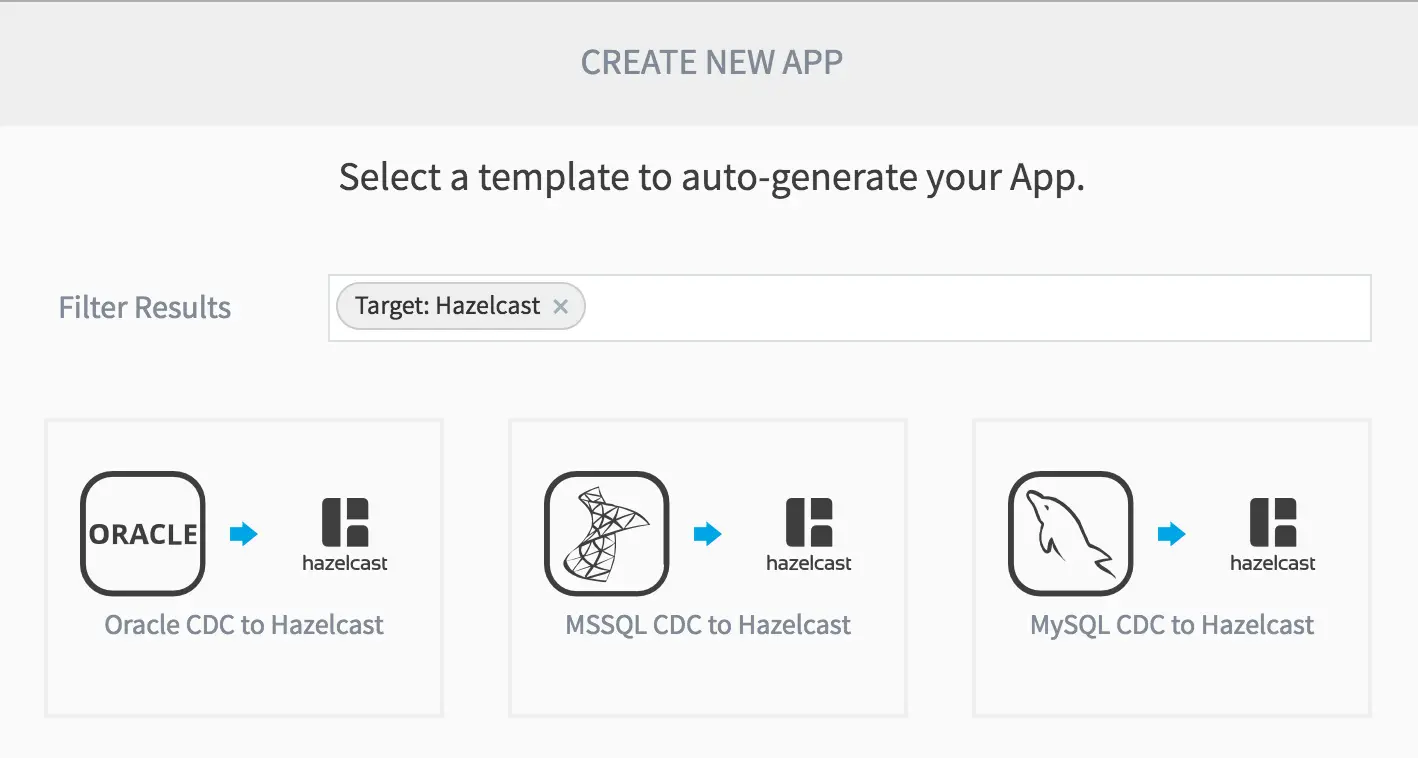The height and width of the screenshot is (758, 1418).
Task: Remove the Target: Hazelcast filter tag
Action: pos(561,307)
